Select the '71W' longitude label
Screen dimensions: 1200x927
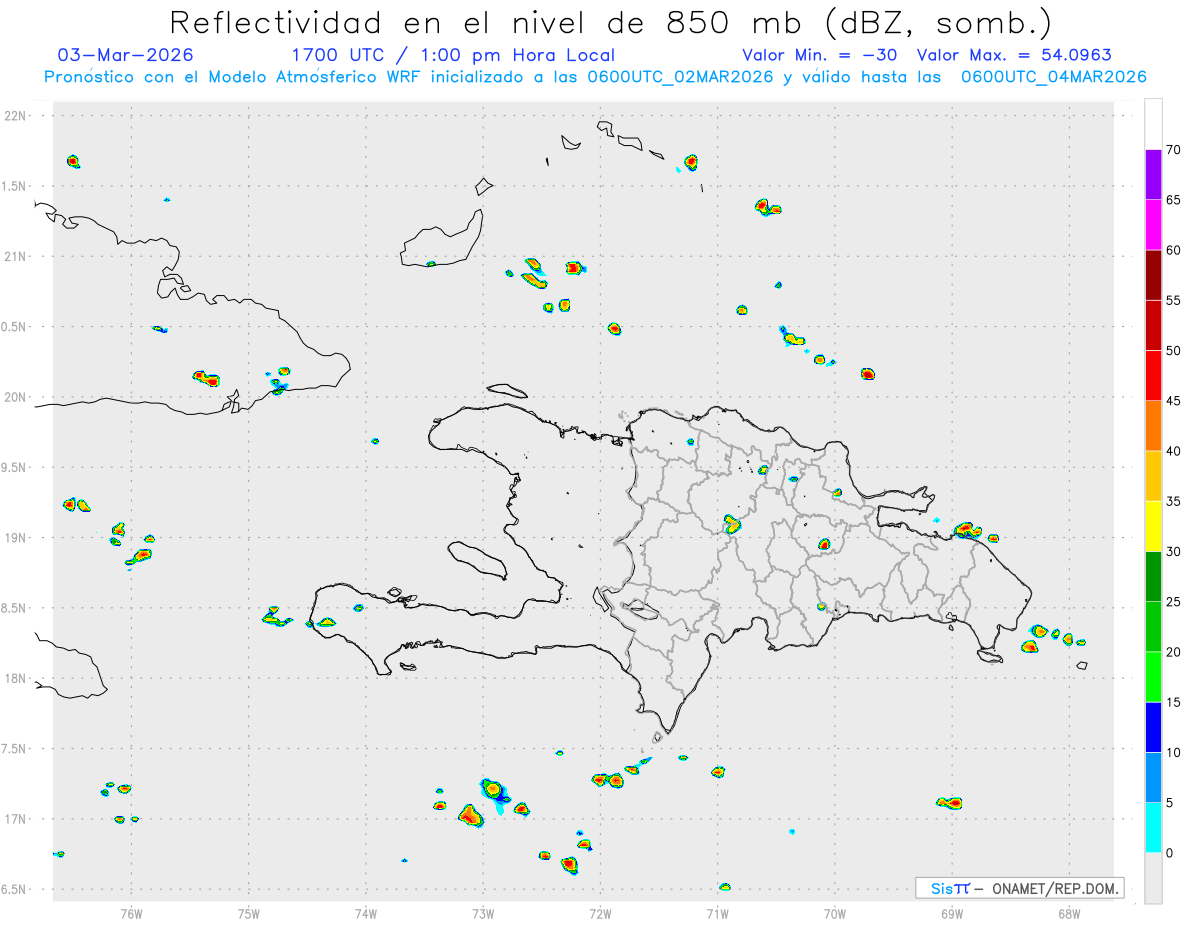[717, 913]
